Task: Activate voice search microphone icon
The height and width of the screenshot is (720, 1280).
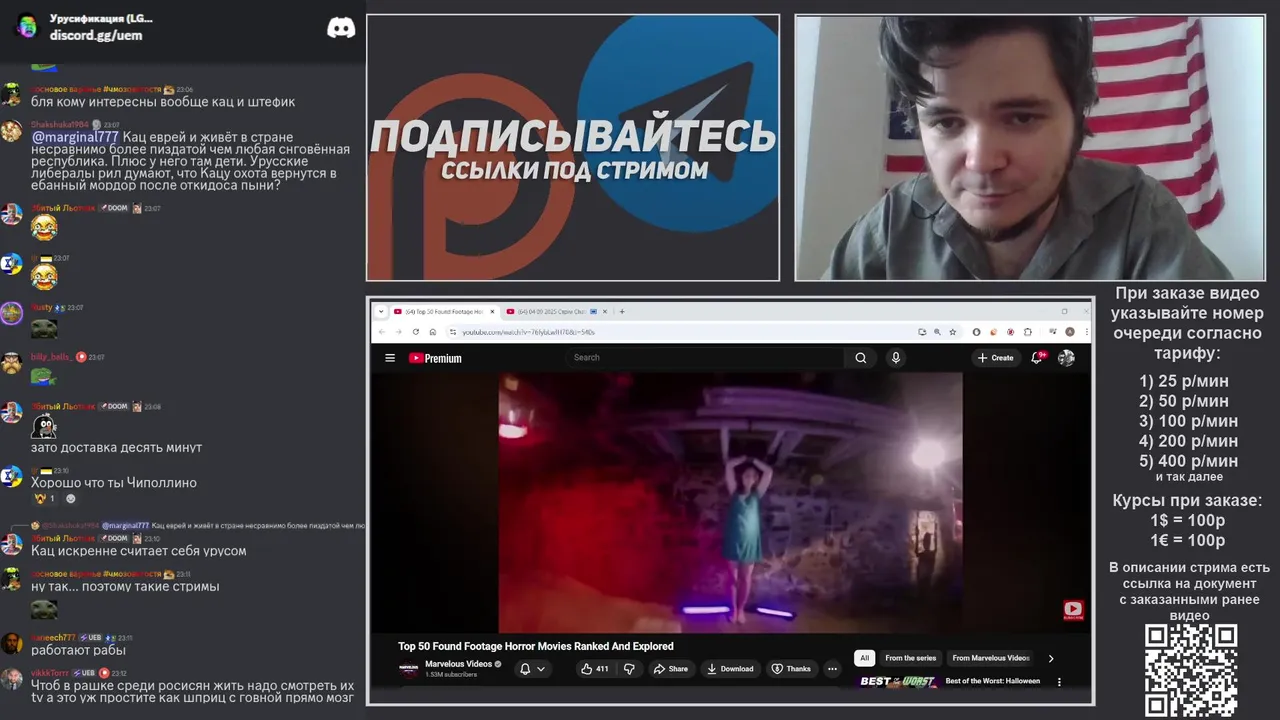Action: pyautogui.click(x=895, y=358)
